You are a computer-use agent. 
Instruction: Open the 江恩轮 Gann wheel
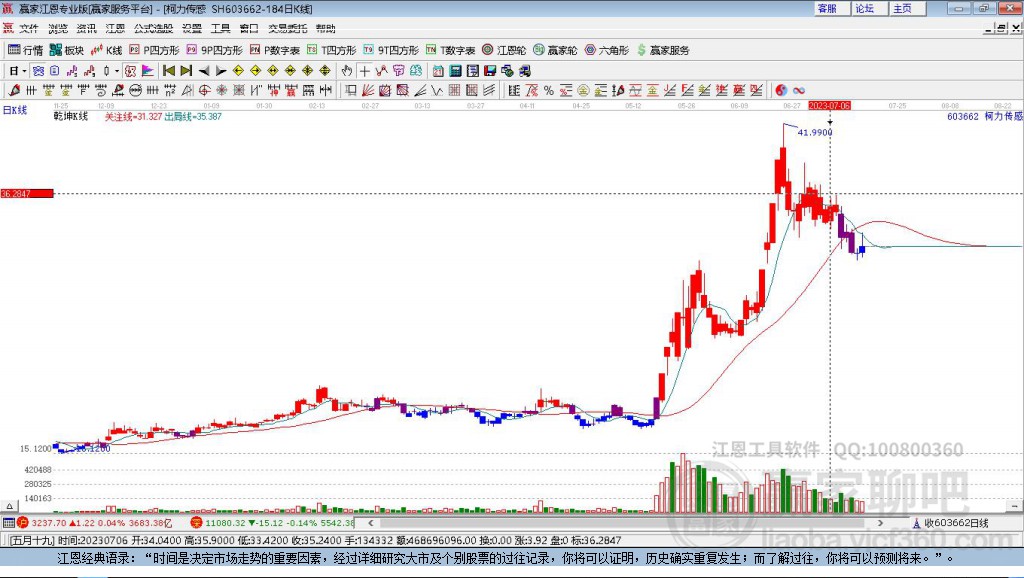pyautogui.click(x=504, y=50)
